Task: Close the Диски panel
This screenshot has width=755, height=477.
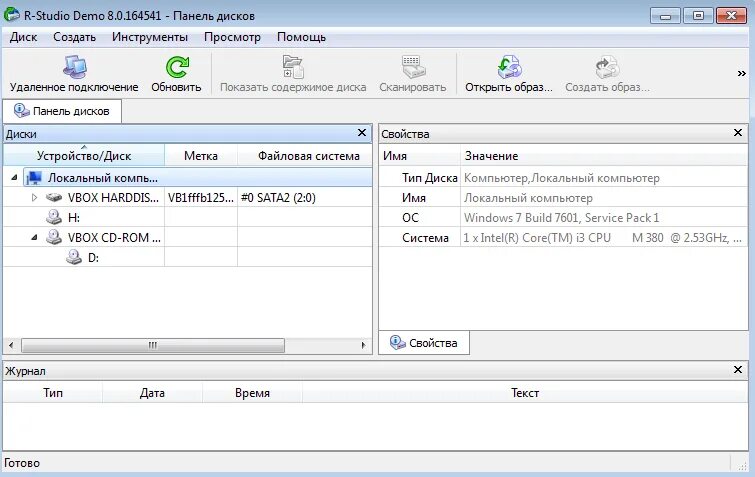Action: point(362,133)
